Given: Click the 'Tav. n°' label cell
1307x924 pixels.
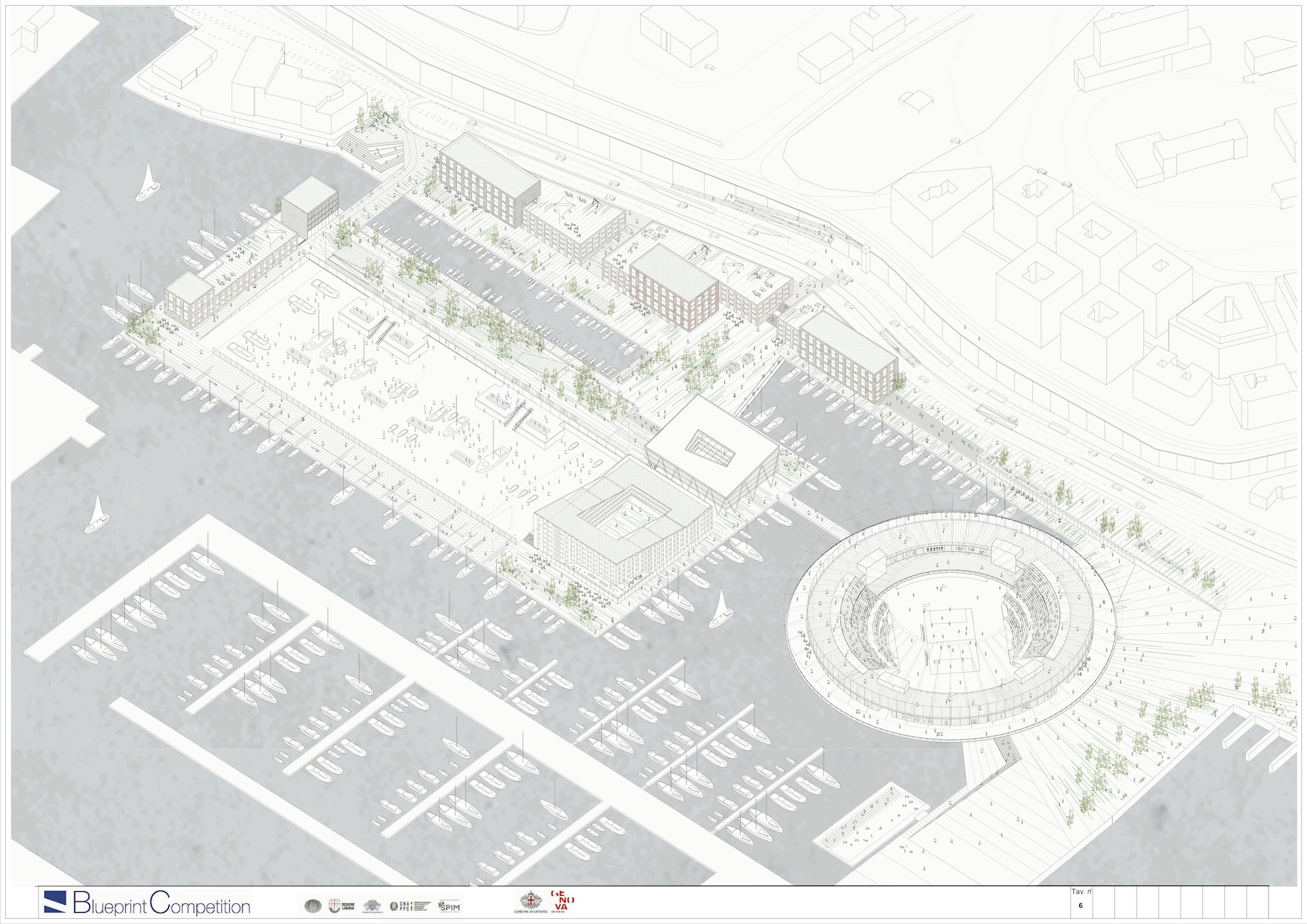Looking at the screenshot, I should [1078, 891].
